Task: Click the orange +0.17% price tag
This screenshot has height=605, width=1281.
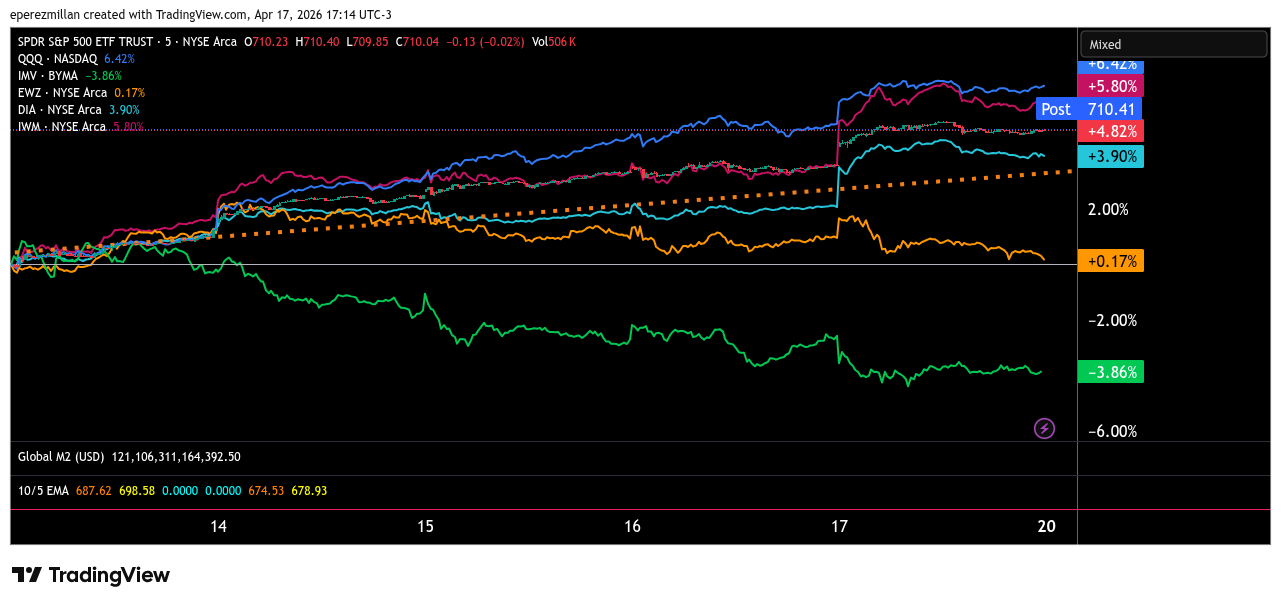Action: click(1110, 261)
